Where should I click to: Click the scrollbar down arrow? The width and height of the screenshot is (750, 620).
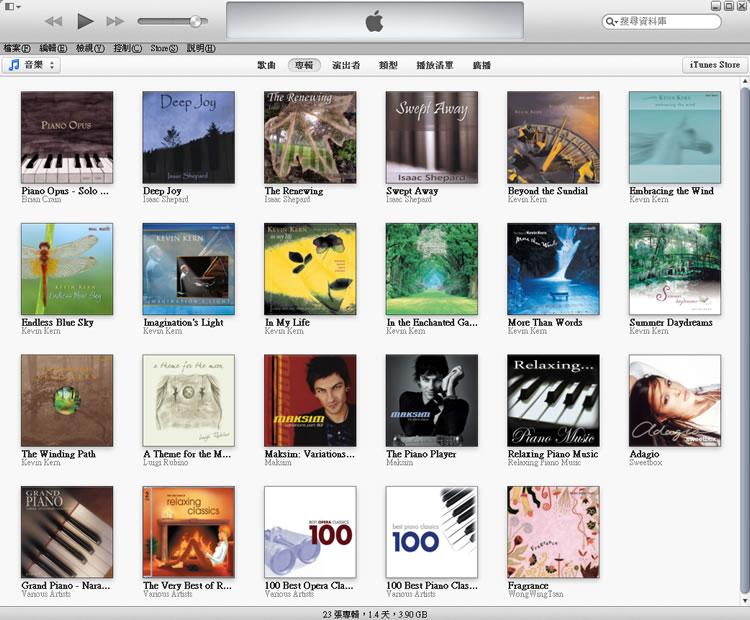(x=744, y=600)
